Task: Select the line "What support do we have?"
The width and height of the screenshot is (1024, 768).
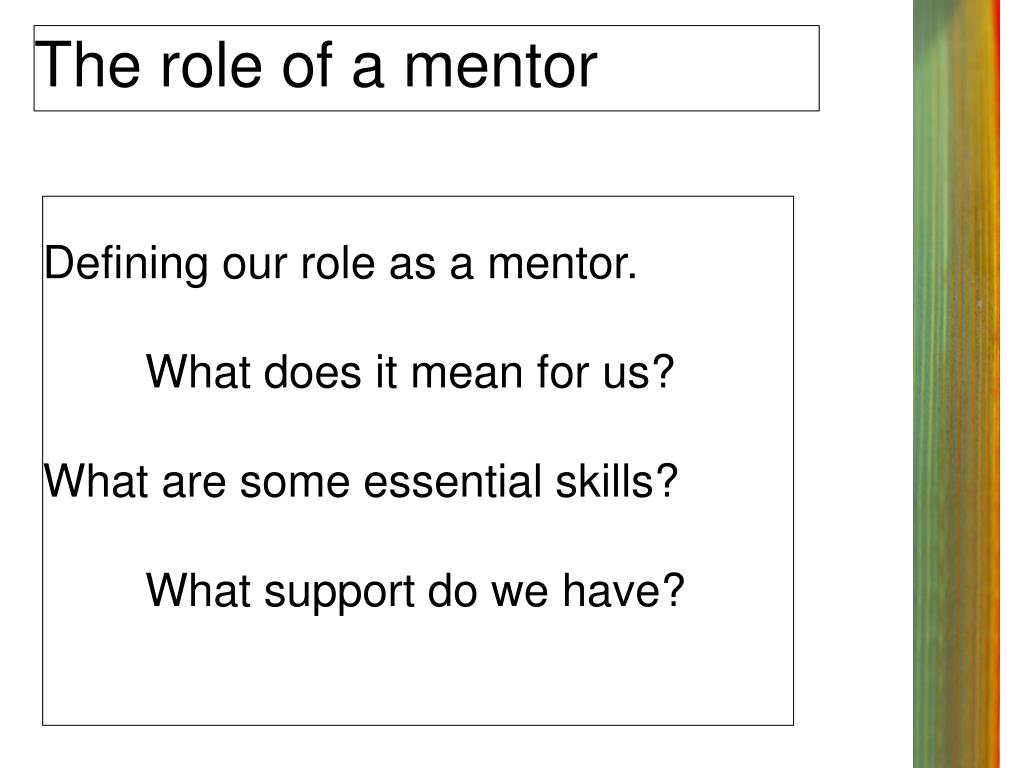Action: [x=415, y=591]
